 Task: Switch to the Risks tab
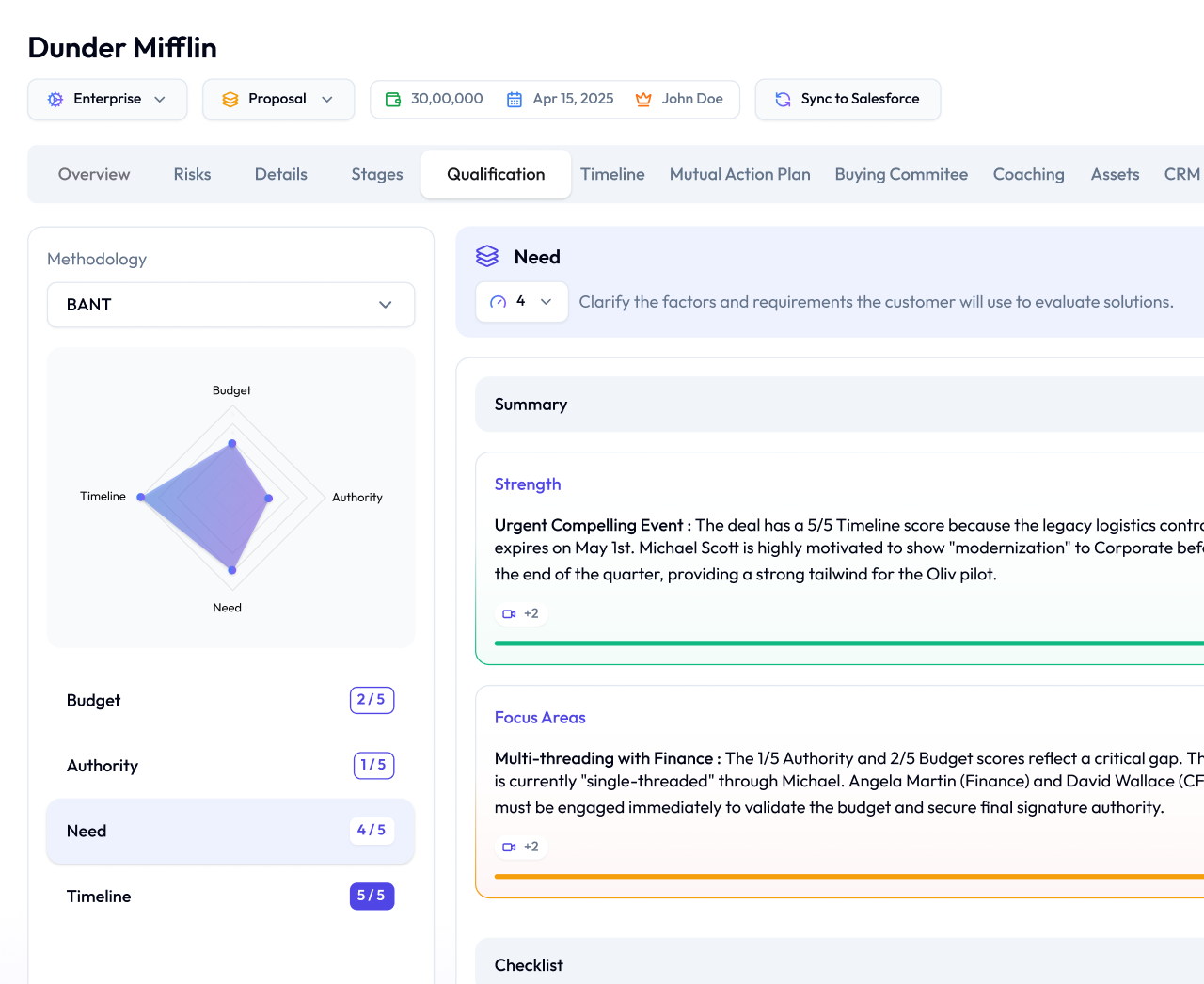pyautogui.click(x=192, y=174)
